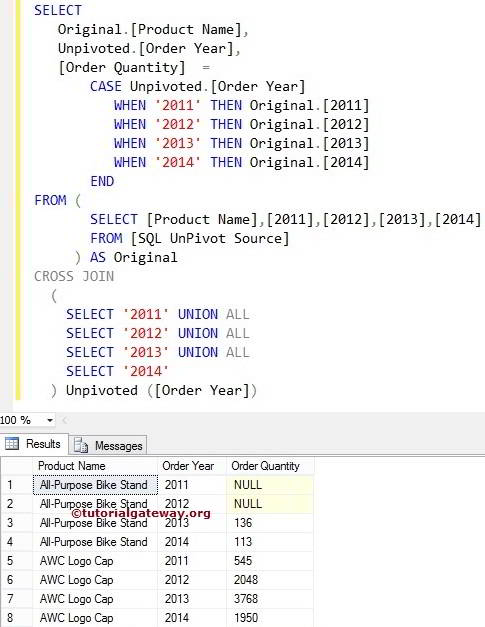
Task: Click the Unpivoted ([Order Year]) alias line
Action: 154,390
